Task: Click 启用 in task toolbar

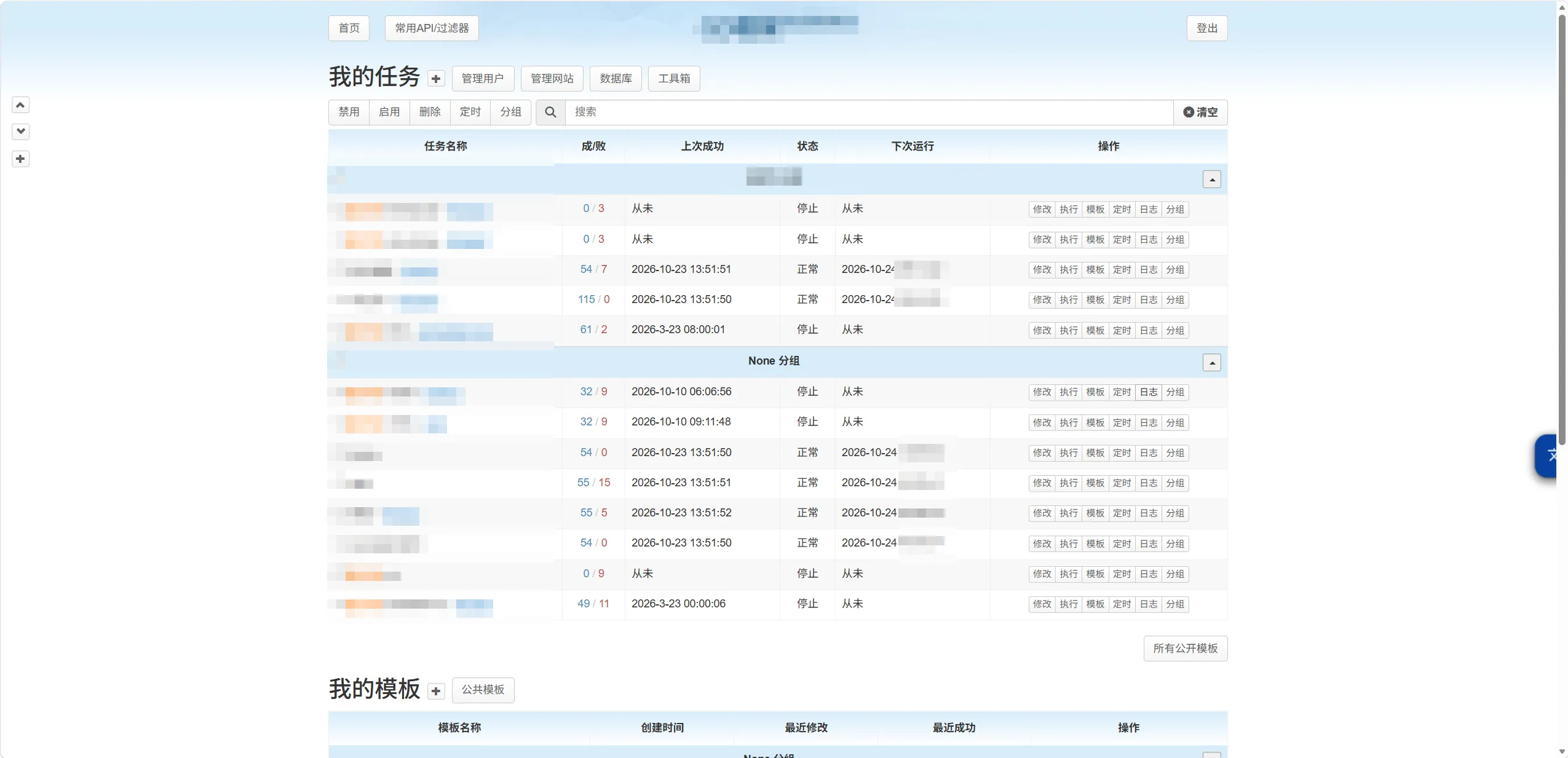Action: pos(389,113)
